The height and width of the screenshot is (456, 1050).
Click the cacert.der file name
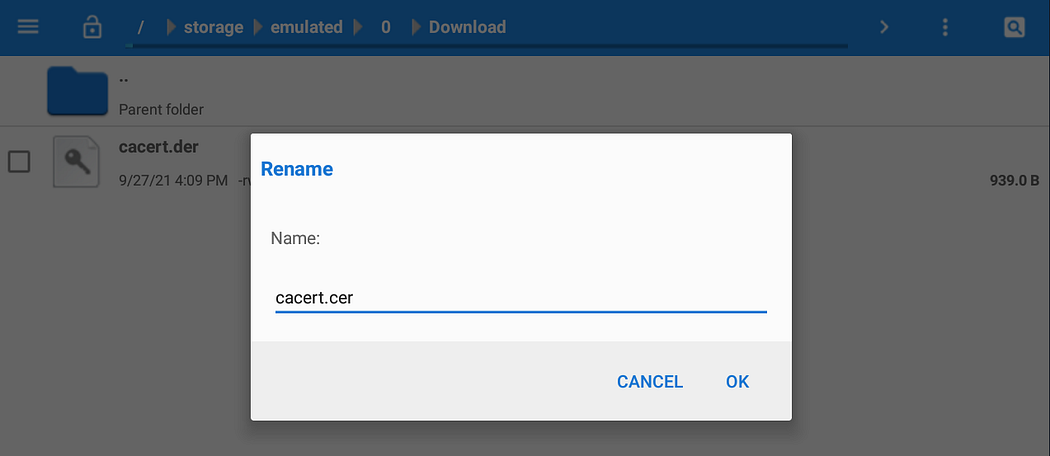[158, 147]
